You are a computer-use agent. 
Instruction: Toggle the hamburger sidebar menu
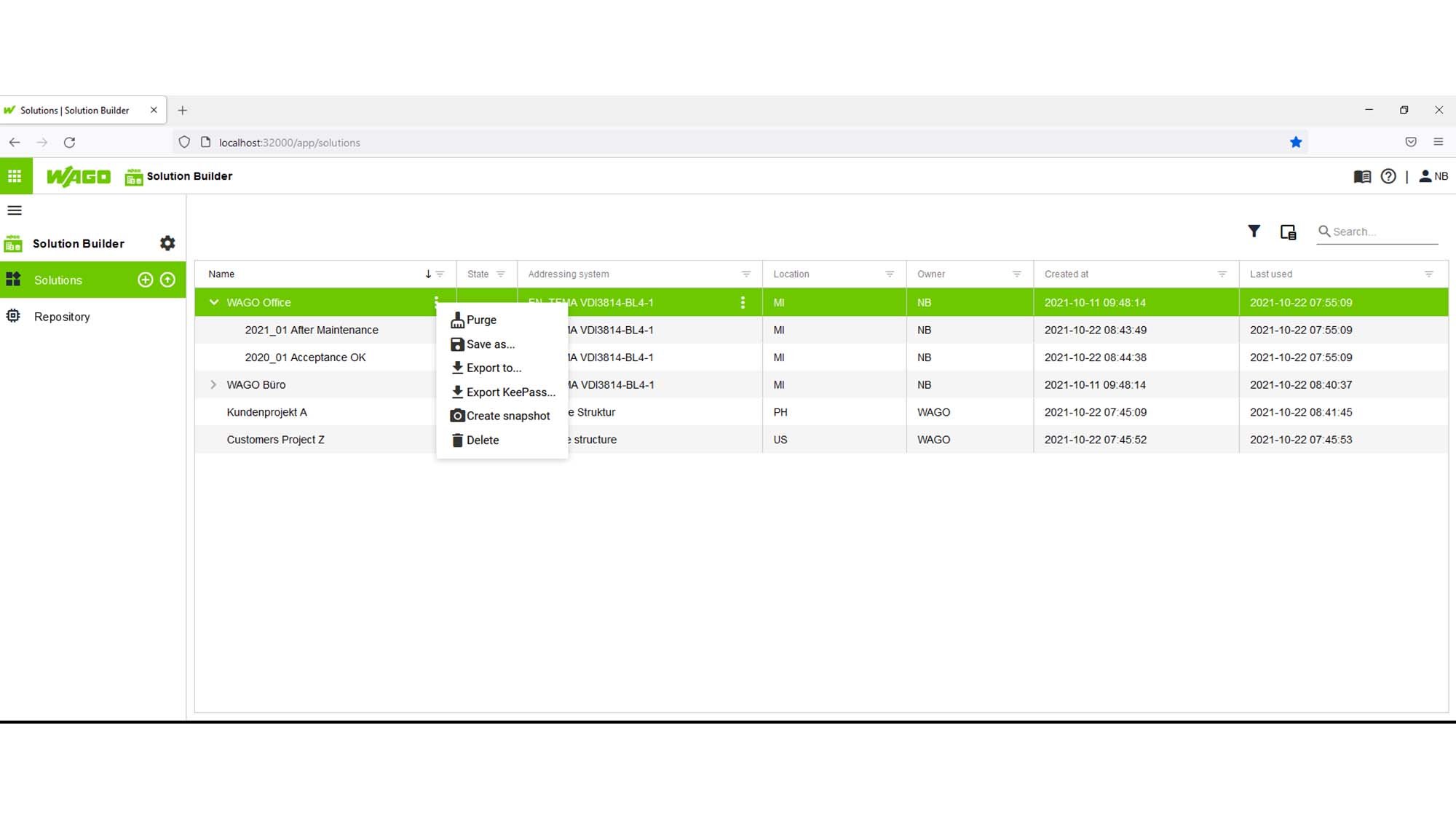click(x=15, y=210)
